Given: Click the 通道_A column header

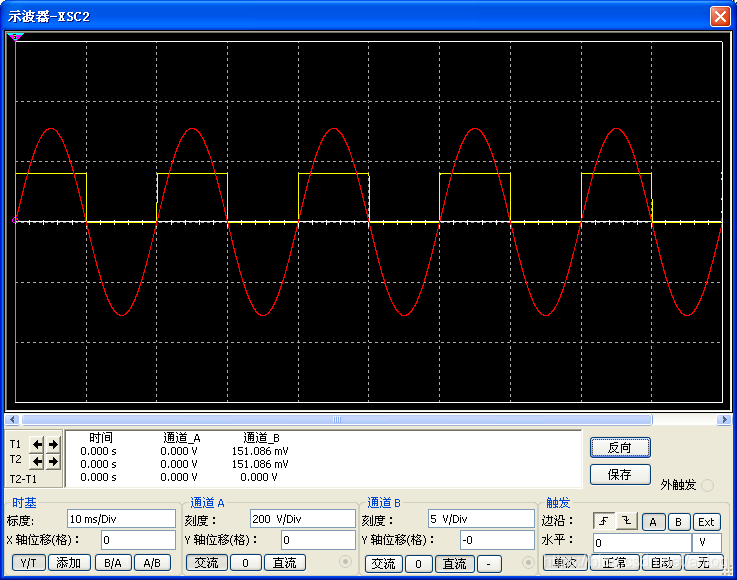Looking at the screenshot, I should tap(182, 438).
